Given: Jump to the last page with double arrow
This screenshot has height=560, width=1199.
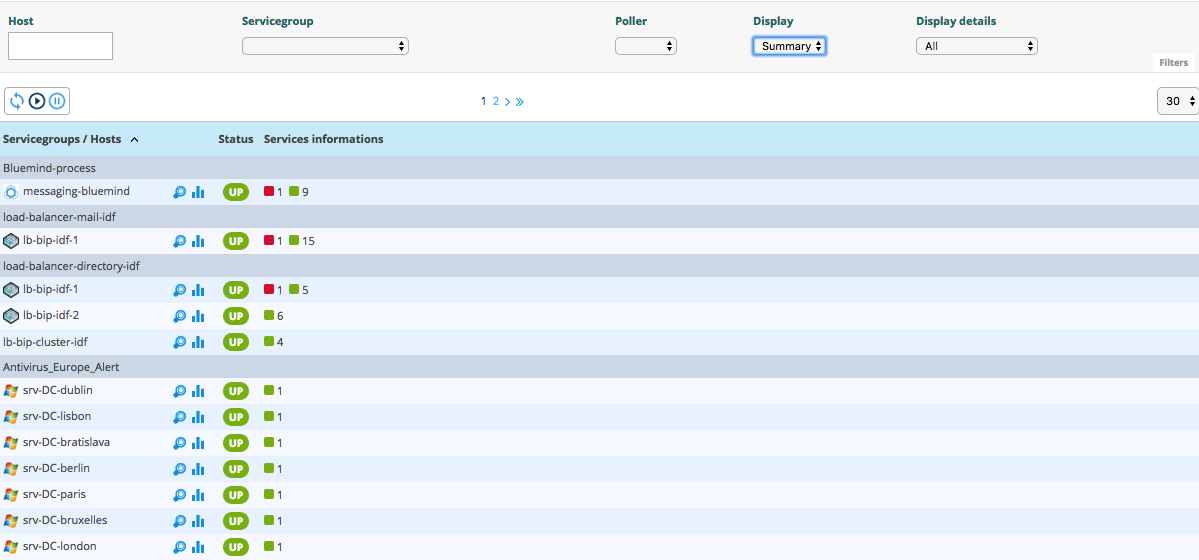Looking at the screenshot, I should pos(519,101).
